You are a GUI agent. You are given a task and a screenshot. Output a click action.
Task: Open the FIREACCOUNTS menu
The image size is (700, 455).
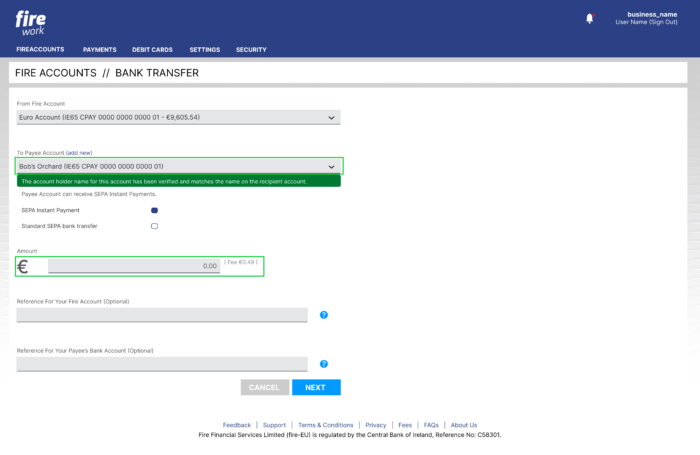pyautogui.click(x=40, y=50)
